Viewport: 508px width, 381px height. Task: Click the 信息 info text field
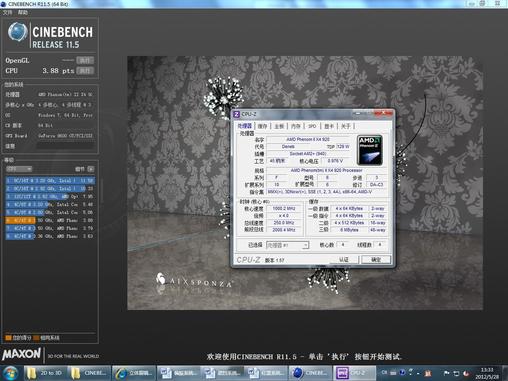point(65,146)
